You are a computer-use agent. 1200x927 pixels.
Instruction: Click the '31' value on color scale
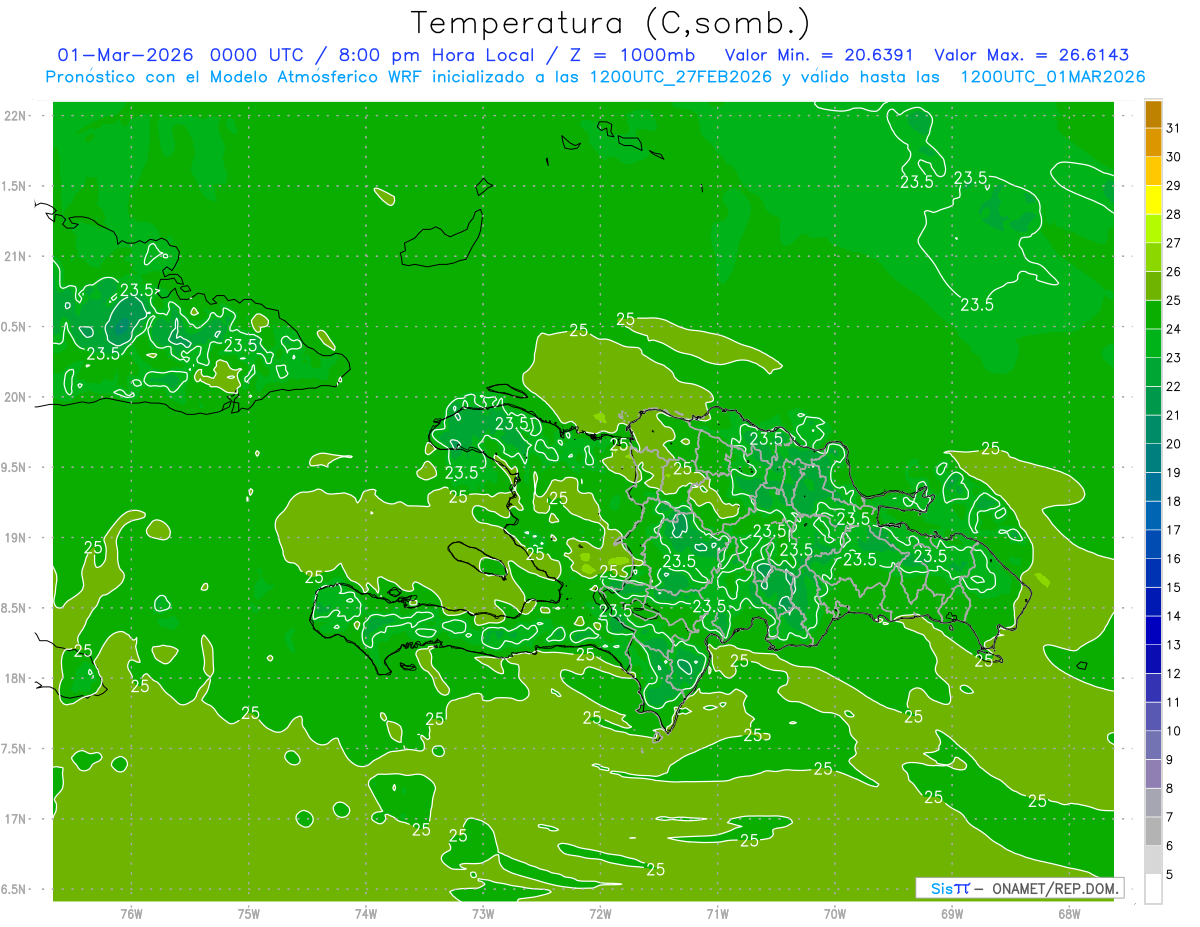click(x=1174, y=128)
